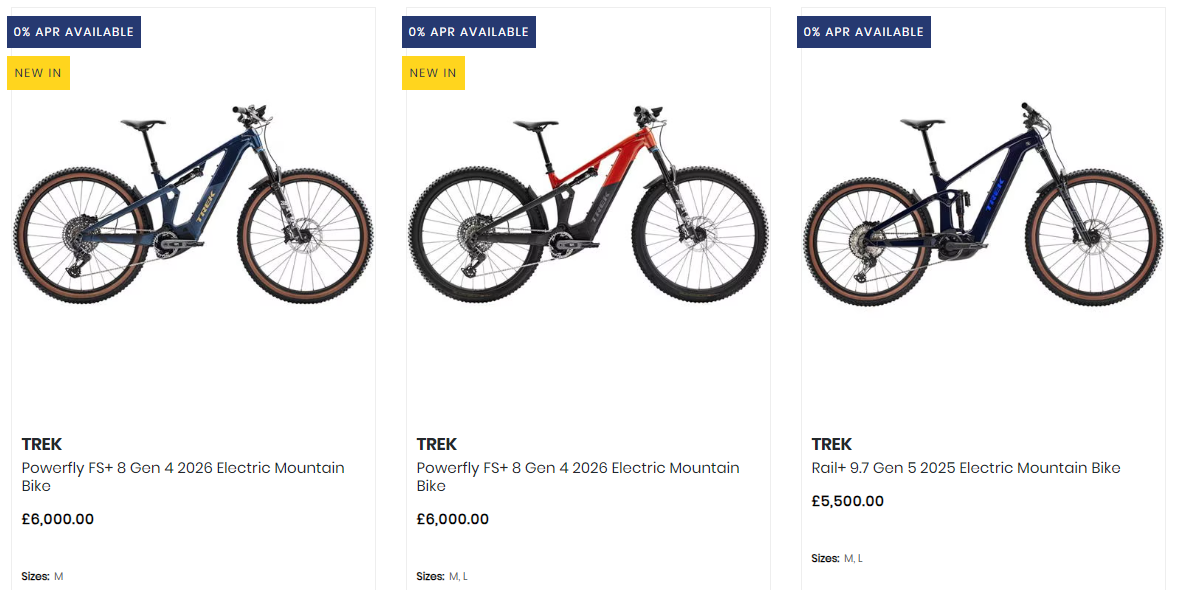Screen dimensions: 1193x590
Task: Click Sizes: M on the first bike card
Action: [x=42, y=576]
